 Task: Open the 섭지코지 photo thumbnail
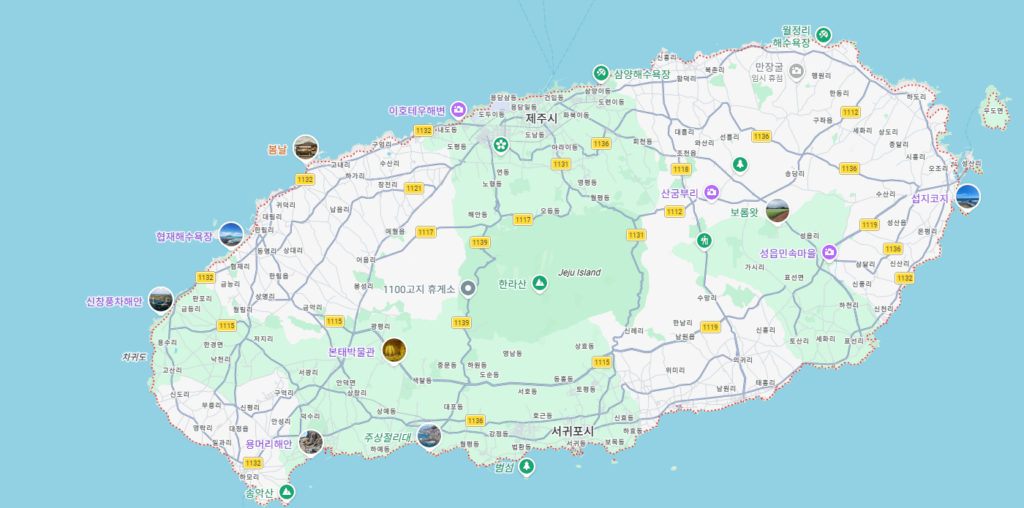click(967, 197)
